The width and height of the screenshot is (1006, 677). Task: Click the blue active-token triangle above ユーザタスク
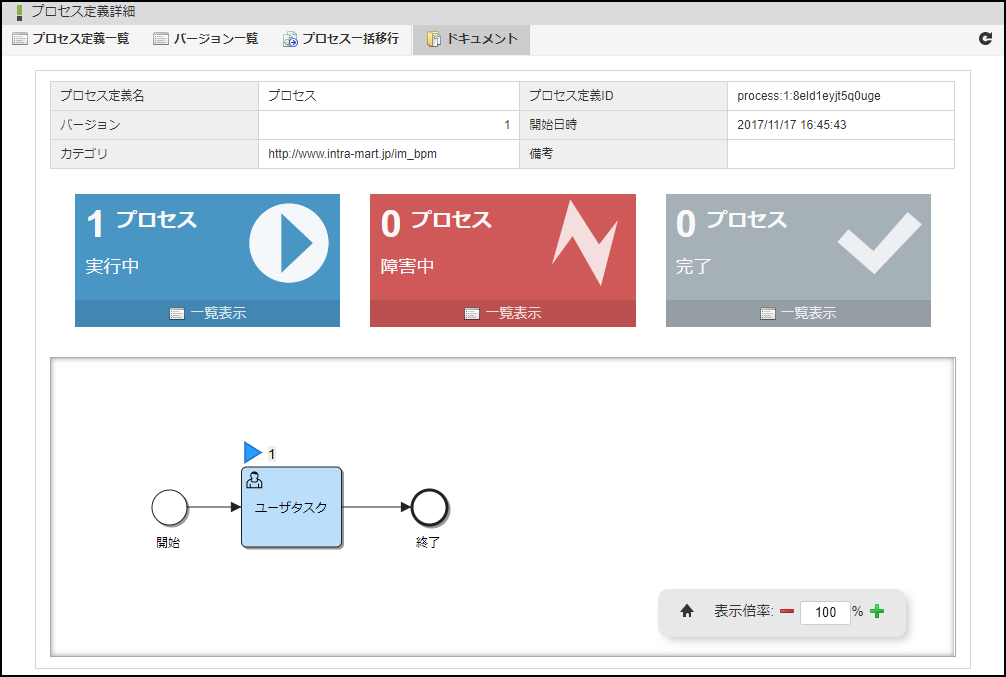pos(252,453)
